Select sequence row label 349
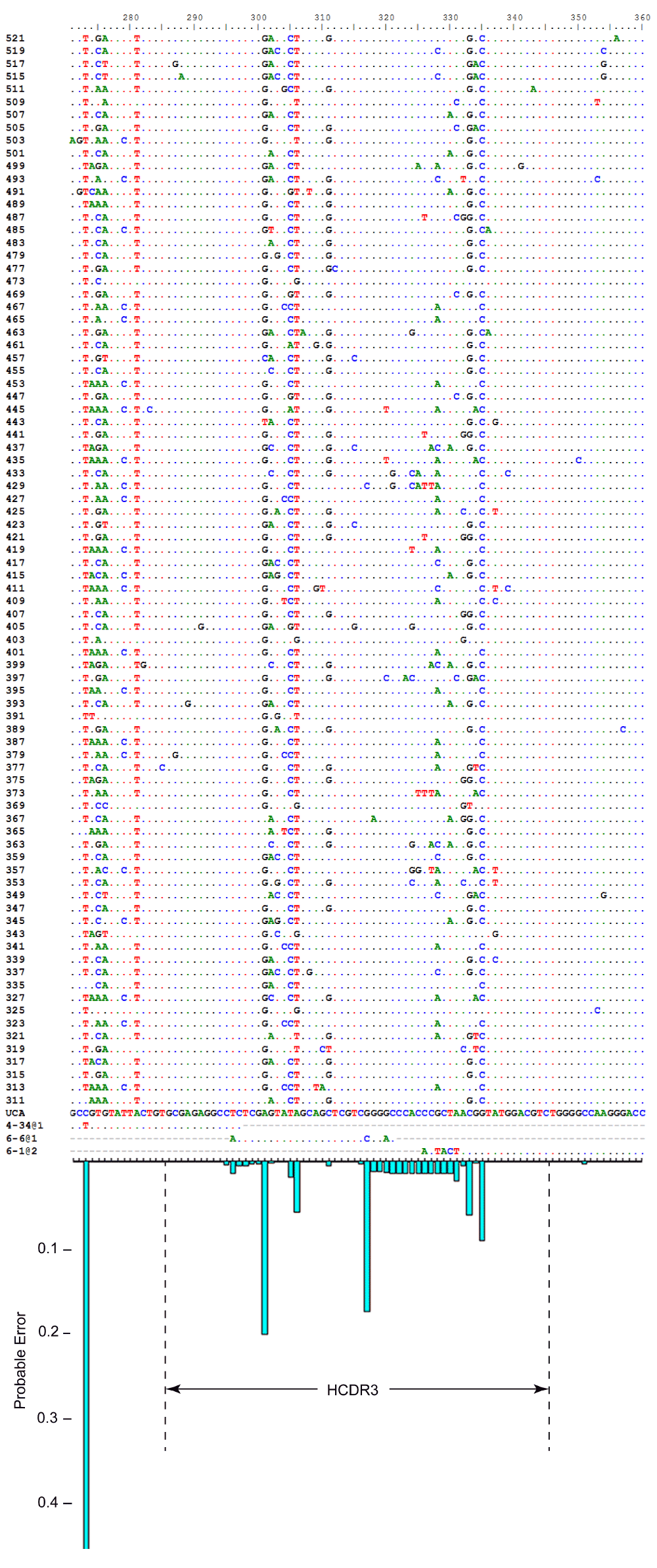The width and height of the screenshot is (657, 1568). click(x=15, y=895)
